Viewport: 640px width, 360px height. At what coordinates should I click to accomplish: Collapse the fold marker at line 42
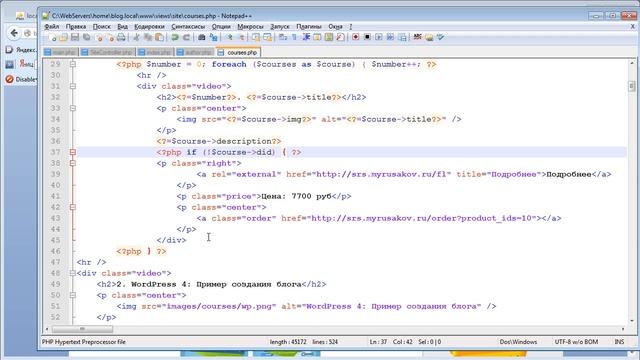pos(73,207)
